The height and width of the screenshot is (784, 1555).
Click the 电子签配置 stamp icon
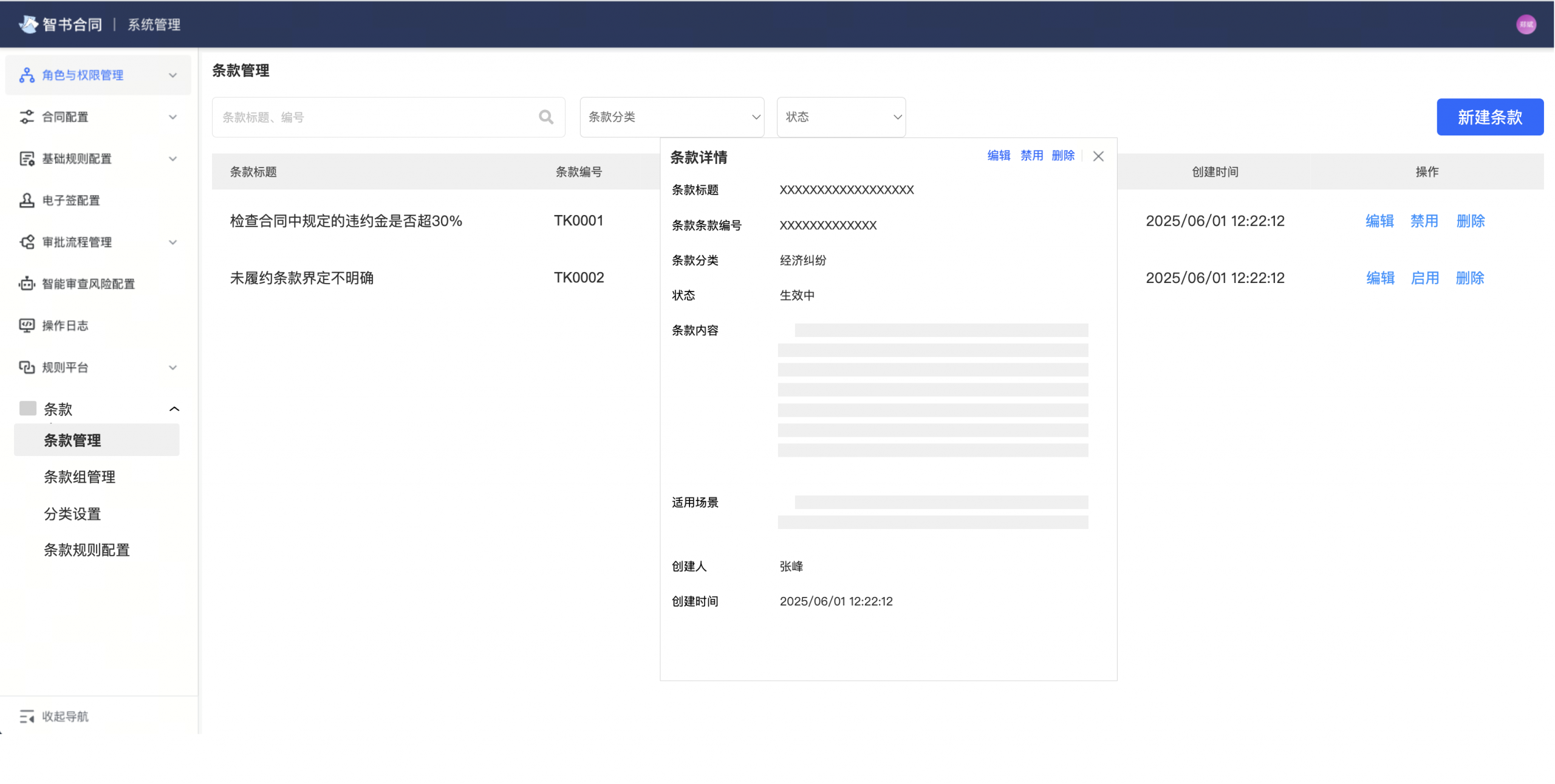tap(27, 200)
